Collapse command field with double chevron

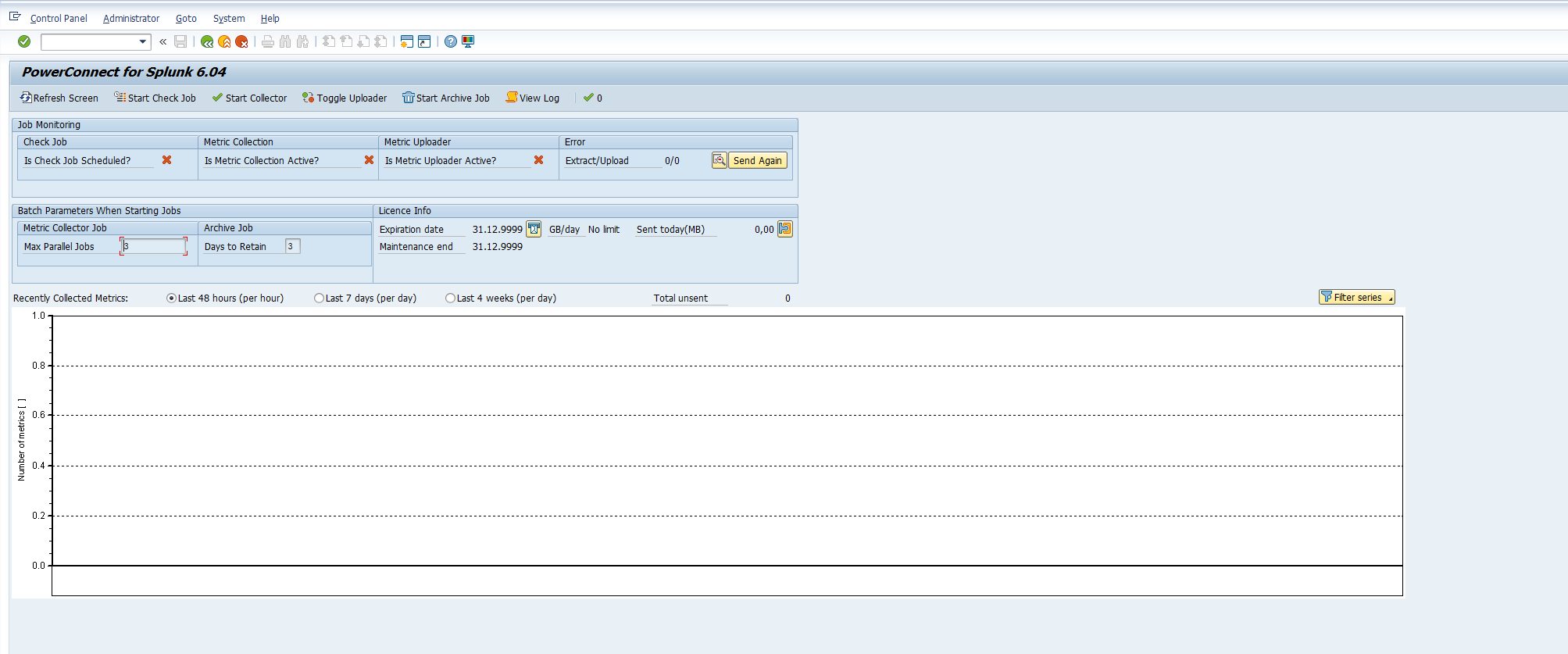tap(163, 41)
